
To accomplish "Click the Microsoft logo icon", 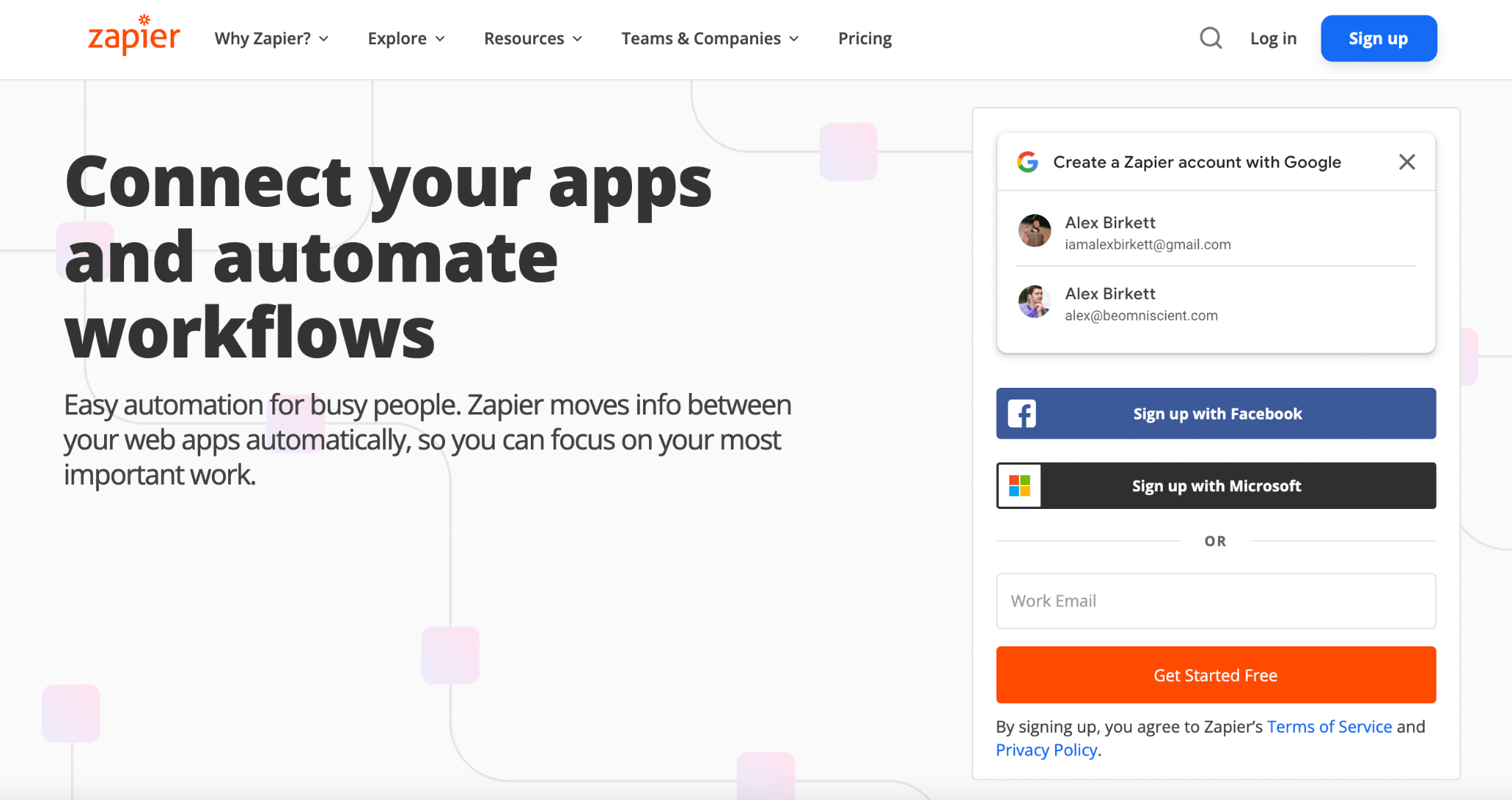I will click(x=1020, y=485).
